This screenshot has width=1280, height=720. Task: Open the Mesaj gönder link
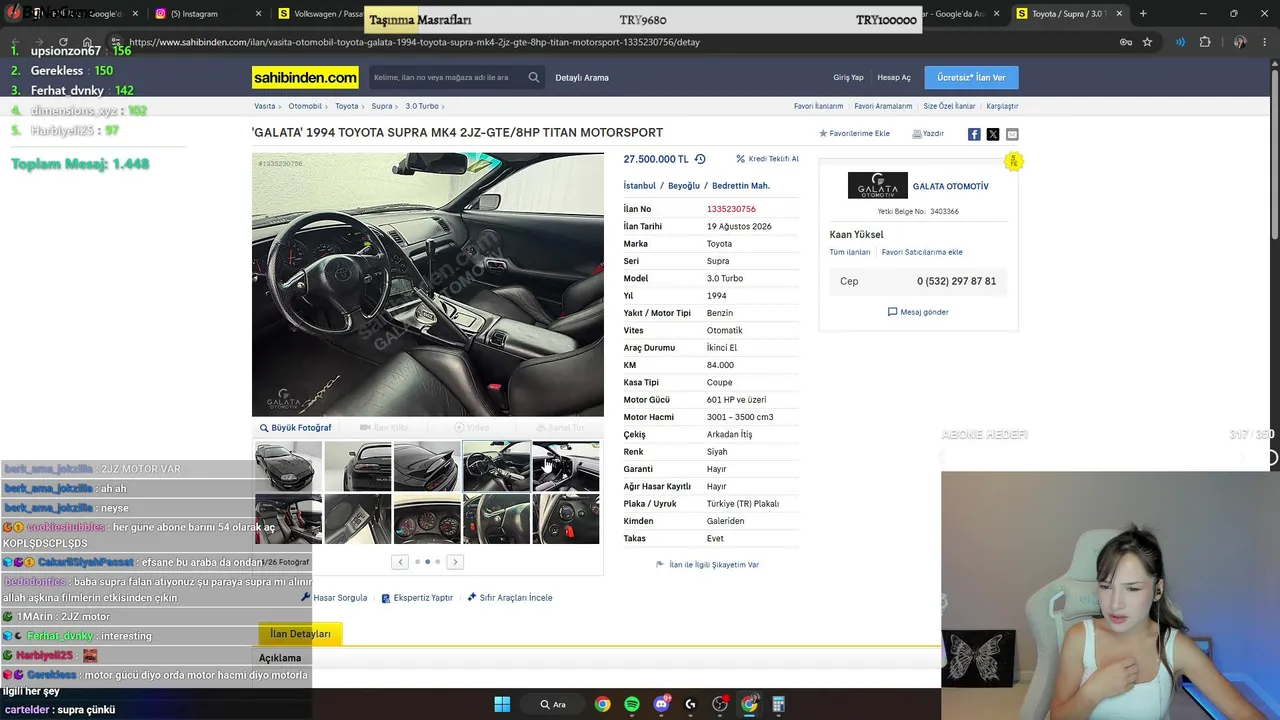[x=918, y=312]
